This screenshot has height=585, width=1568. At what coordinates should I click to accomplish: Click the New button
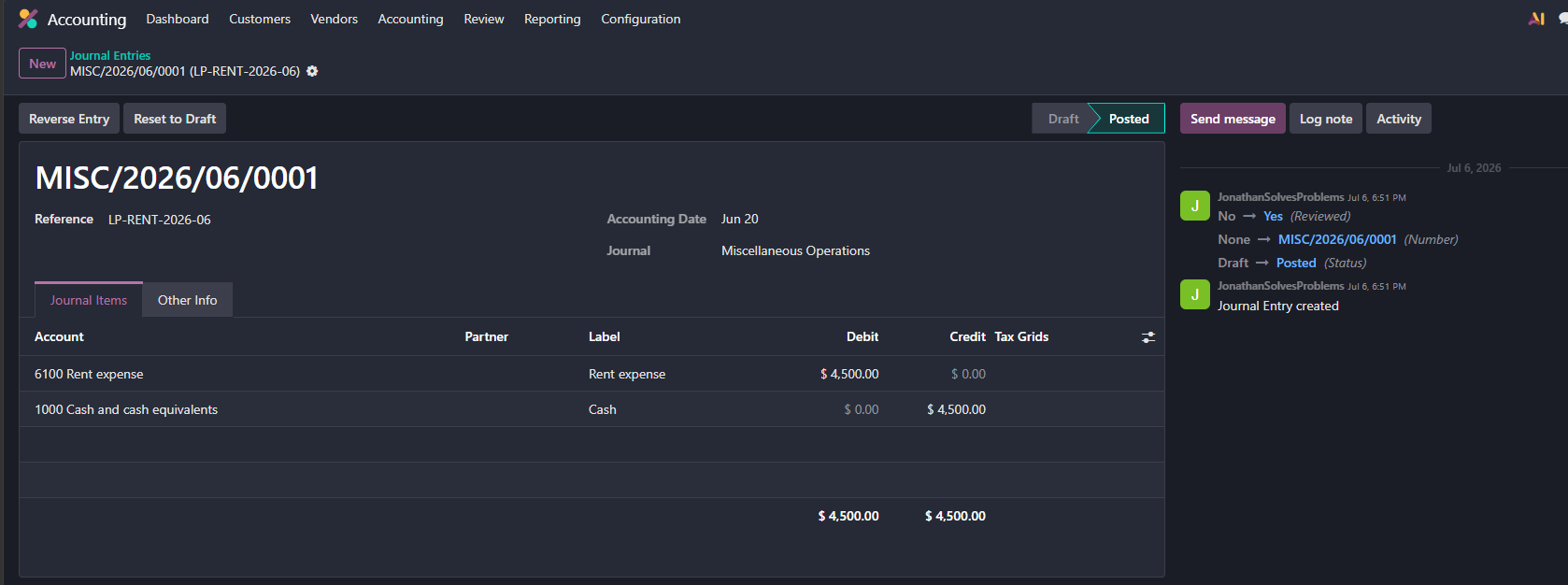pos(42,64)
